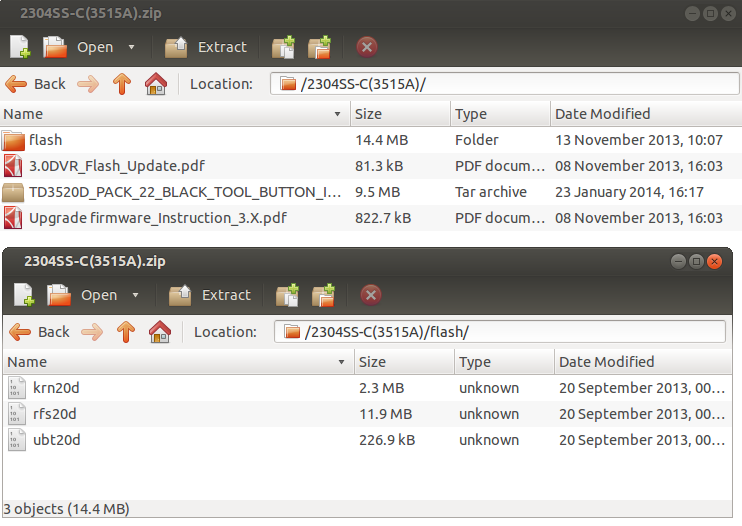Click the Name column sort arrow in upper window
This screenshot has height=526, width=742.
pyautogui.click(x=337, y=114)
